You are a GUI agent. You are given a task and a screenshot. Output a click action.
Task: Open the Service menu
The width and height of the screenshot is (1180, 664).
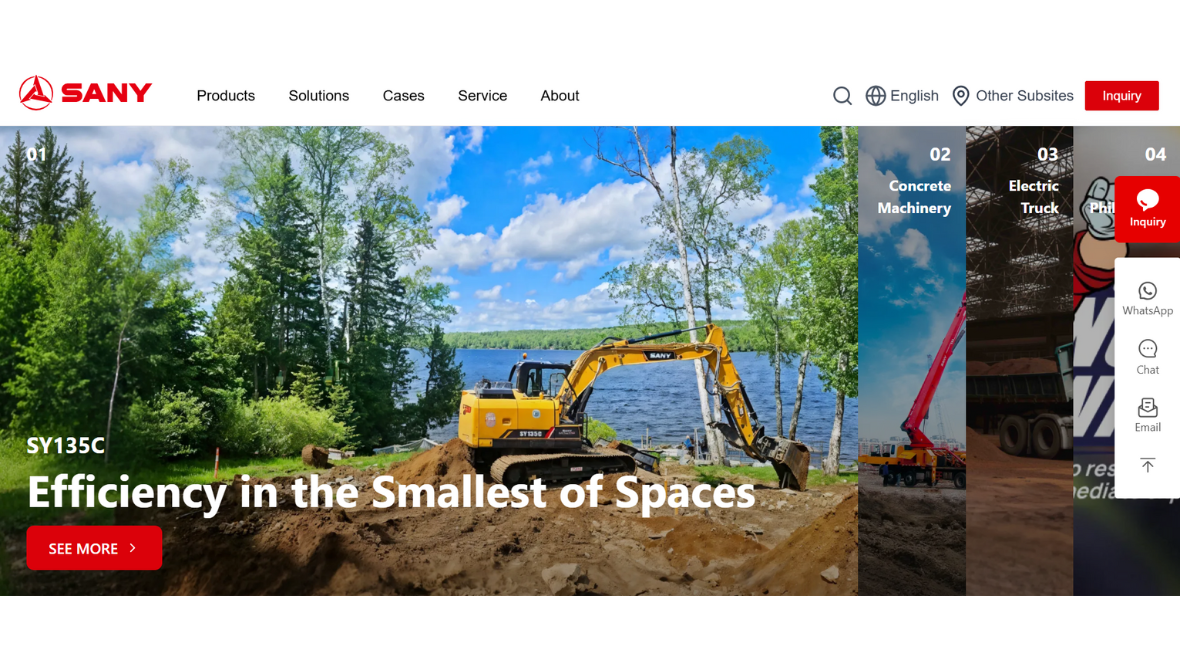pos(482,96)
